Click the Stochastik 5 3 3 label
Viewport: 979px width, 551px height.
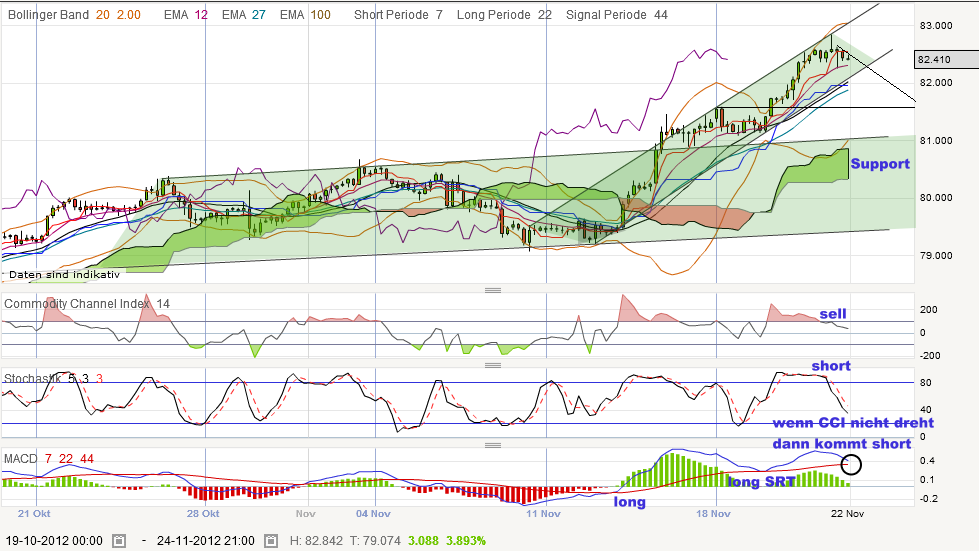[x=53, y=378]
